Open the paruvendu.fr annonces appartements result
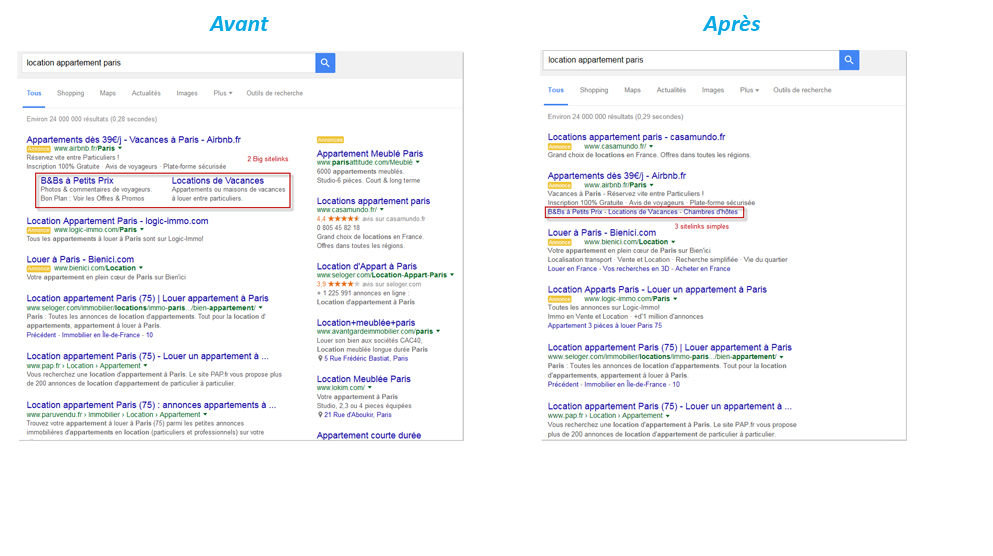 tap(151, 405)
